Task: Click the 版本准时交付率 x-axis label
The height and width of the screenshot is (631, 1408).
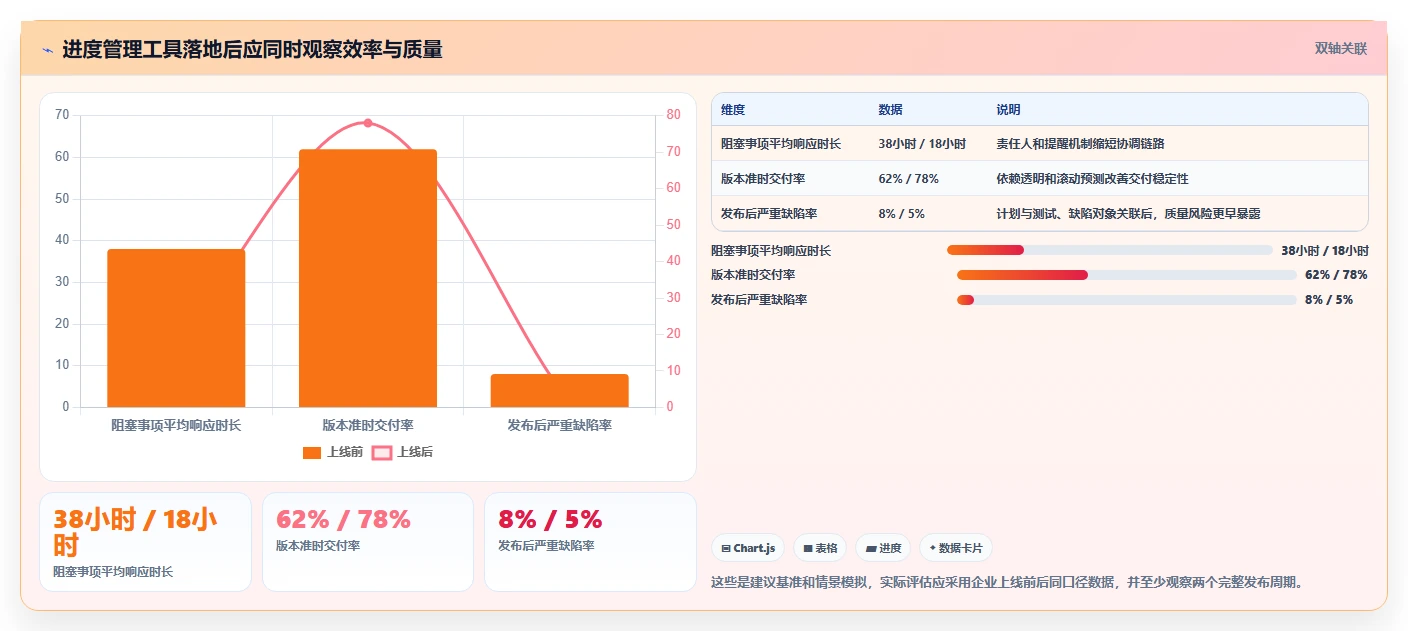Action: (368, 425)
